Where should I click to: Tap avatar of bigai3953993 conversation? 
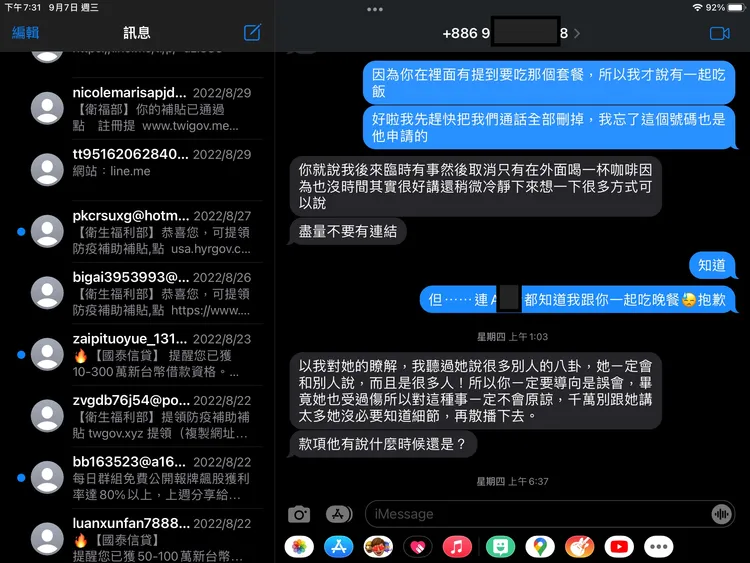[47, 293]
